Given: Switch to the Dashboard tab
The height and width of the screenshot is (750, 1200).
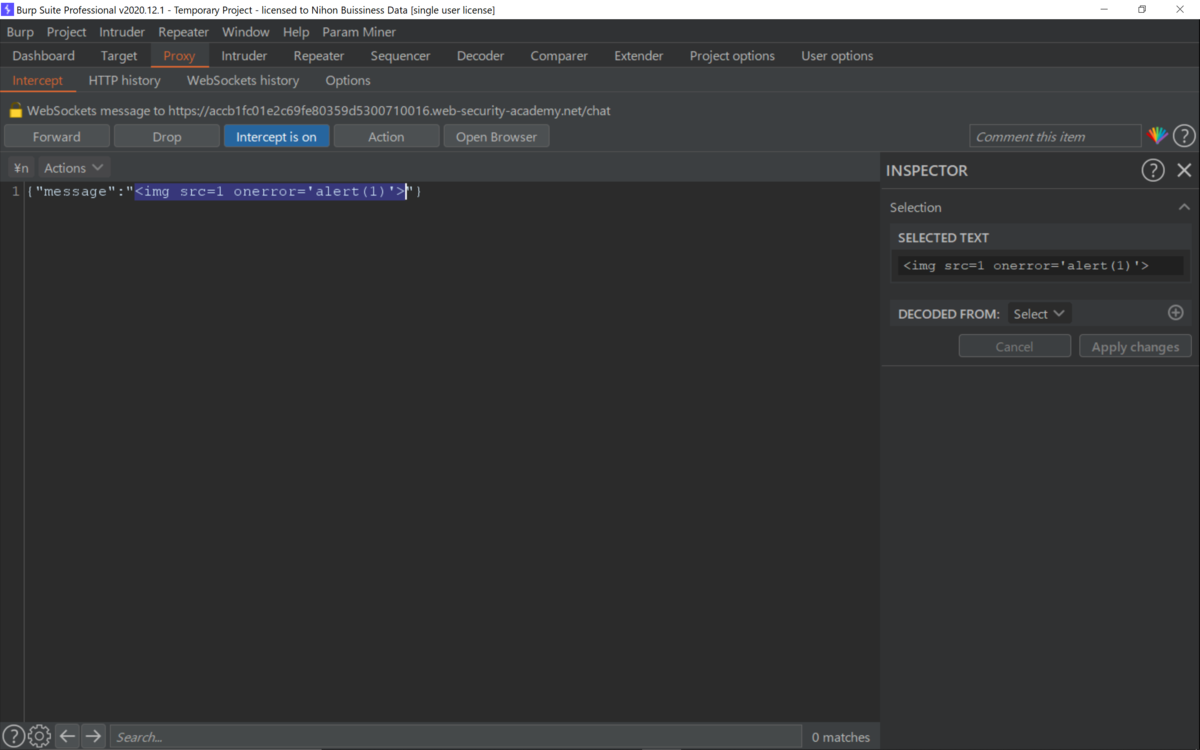Looking at the screenshot, I should (44, 56).
